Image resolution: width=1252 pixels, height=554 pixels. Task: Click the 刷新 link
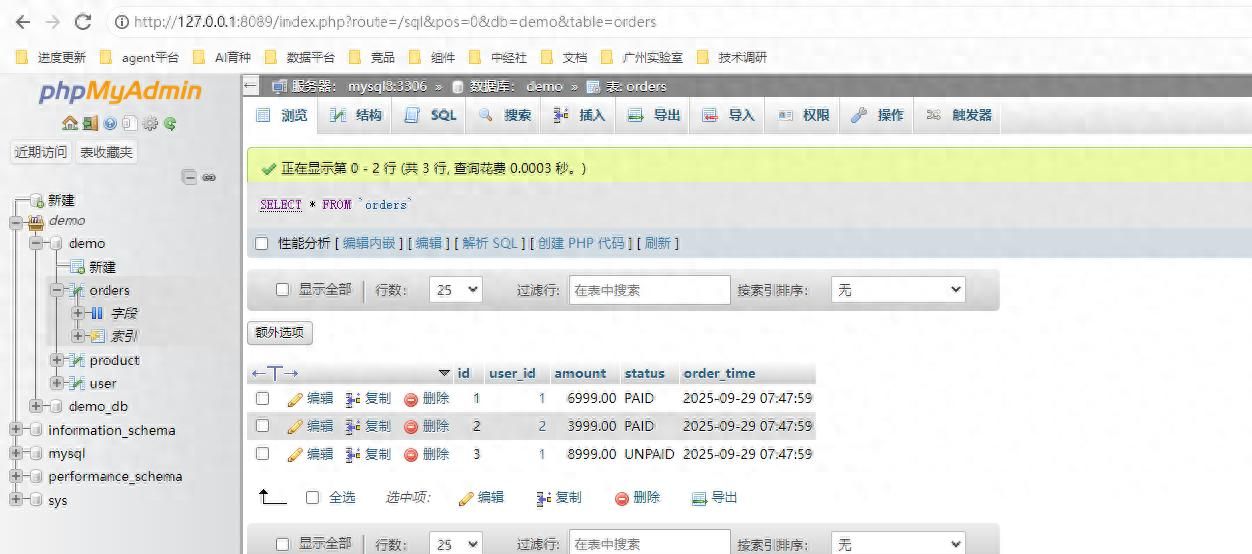(x=657, y=243)
